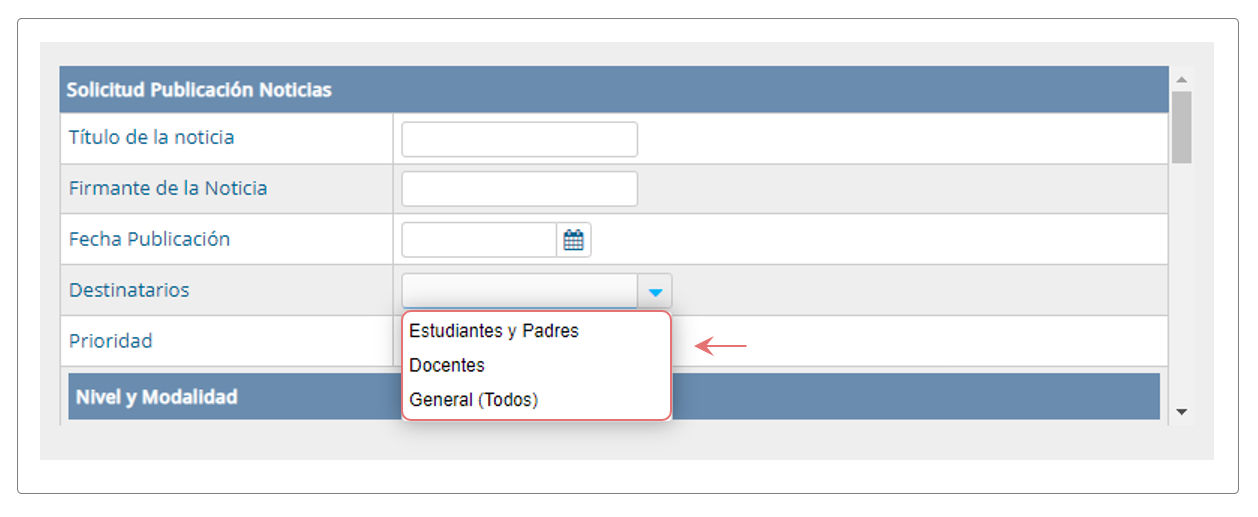Click the Prioridad label
Viewport: 1258px width, 517px height.
111,341
